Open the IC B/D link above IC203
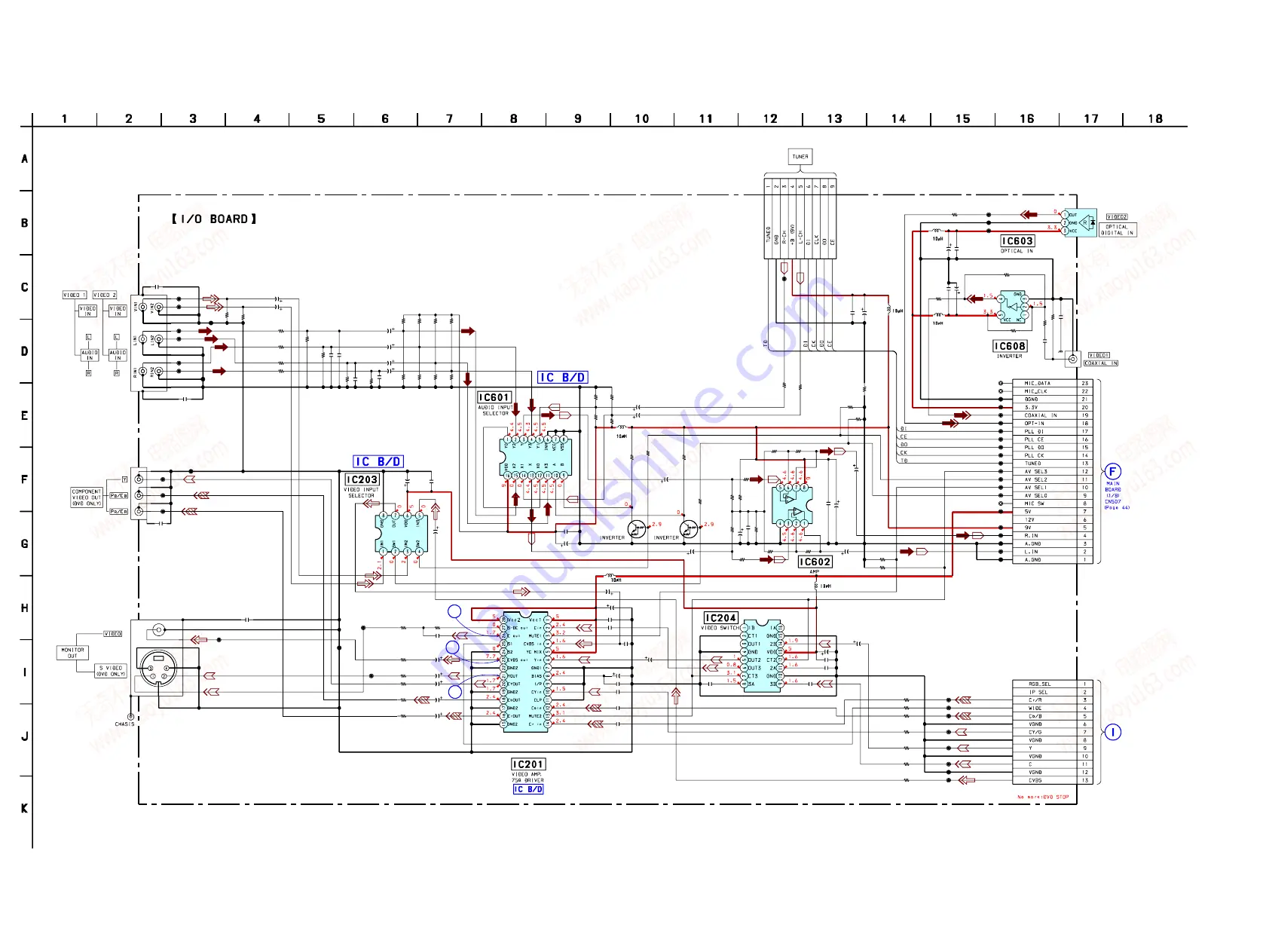Screen dimensions: 1266x952 [x=378, y=461]
